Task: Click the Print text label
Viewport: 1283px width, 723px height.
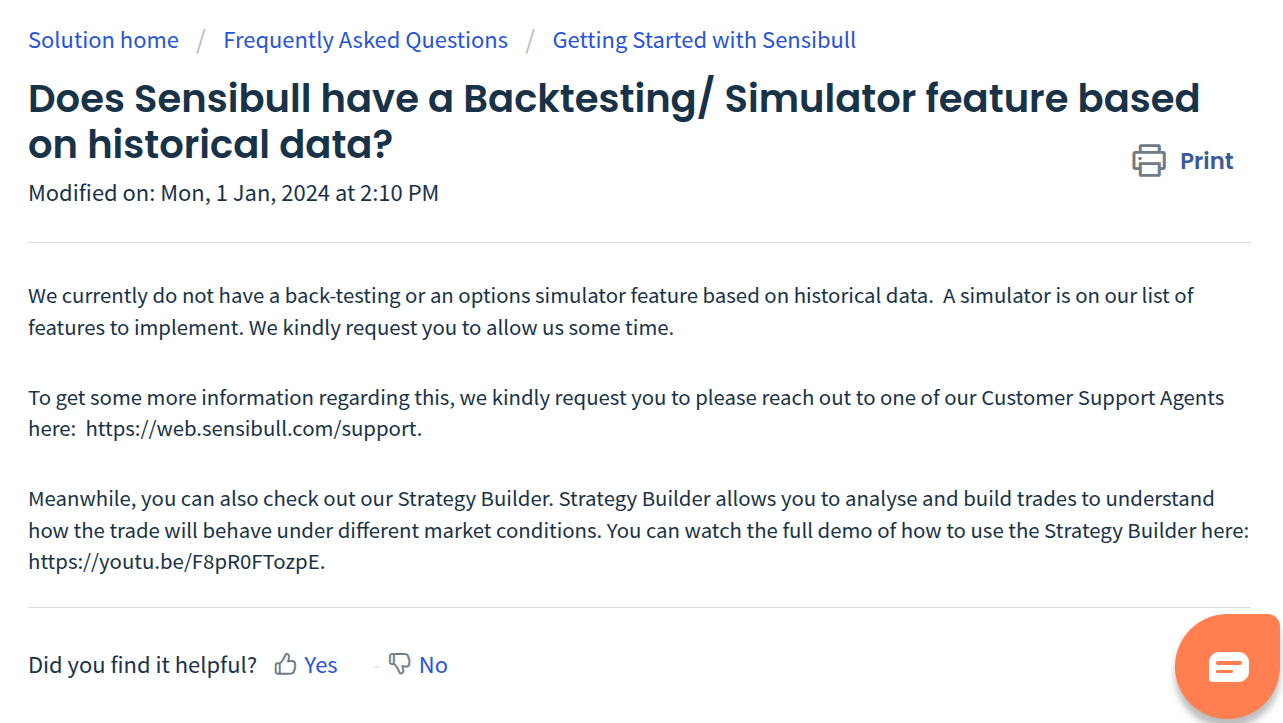Action: tap(1206, 161)
